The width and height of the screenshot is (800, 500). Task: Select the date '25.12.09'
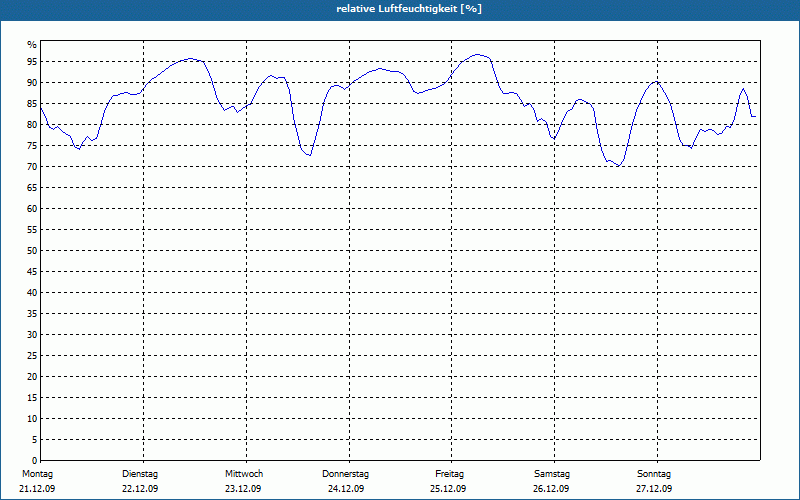click(448, 489)
